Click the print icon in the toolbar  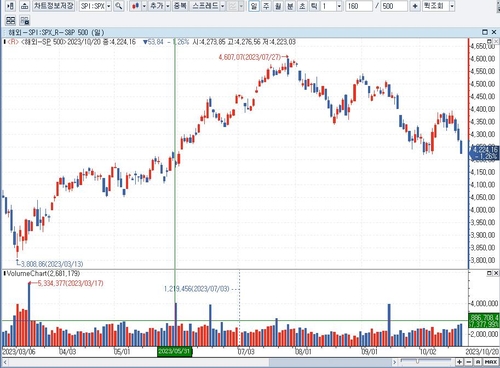24,6
